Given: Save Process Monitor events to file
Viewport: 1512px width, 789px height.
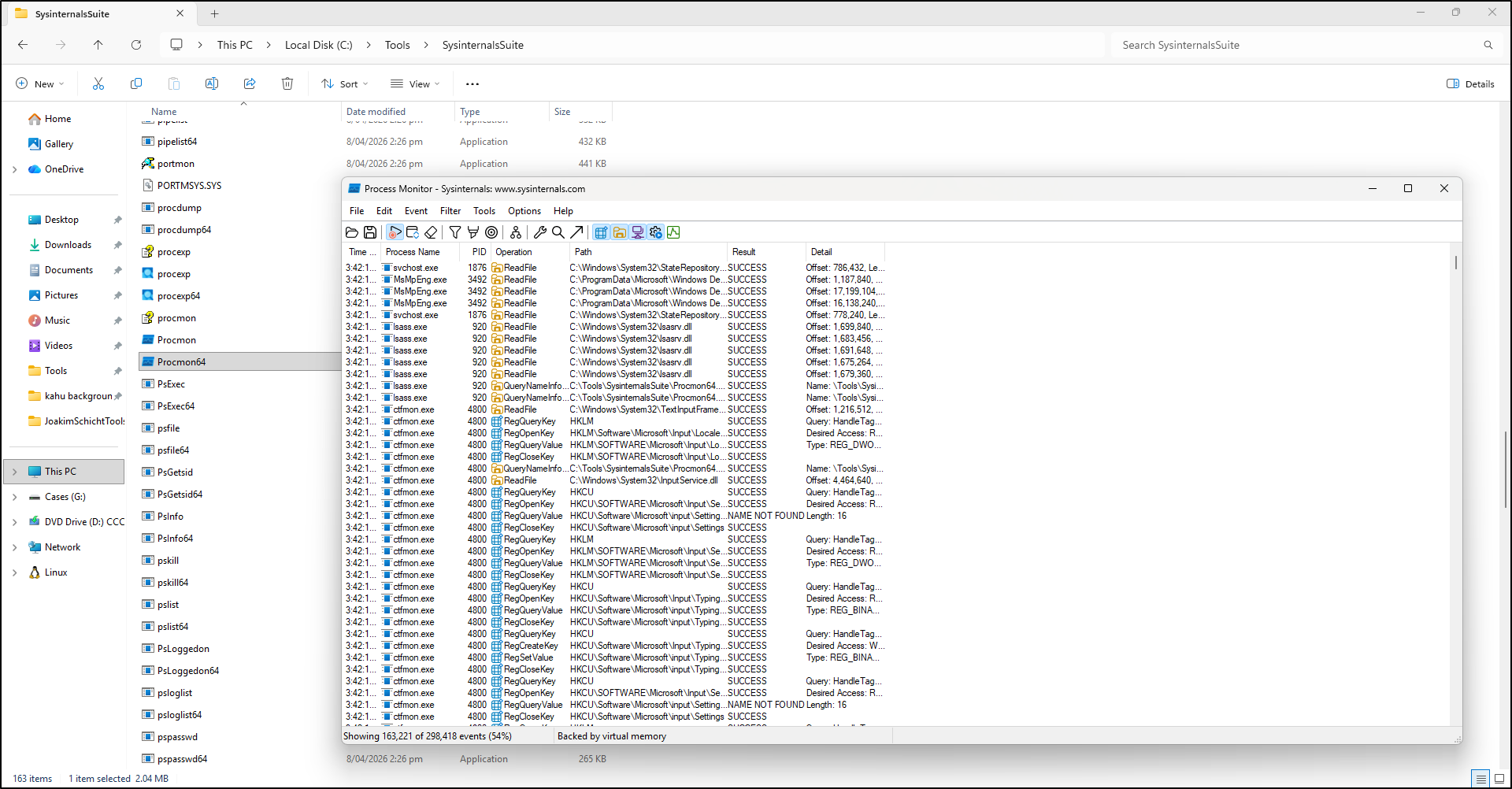Looking at the screenshot, I should tap(370, 232).
